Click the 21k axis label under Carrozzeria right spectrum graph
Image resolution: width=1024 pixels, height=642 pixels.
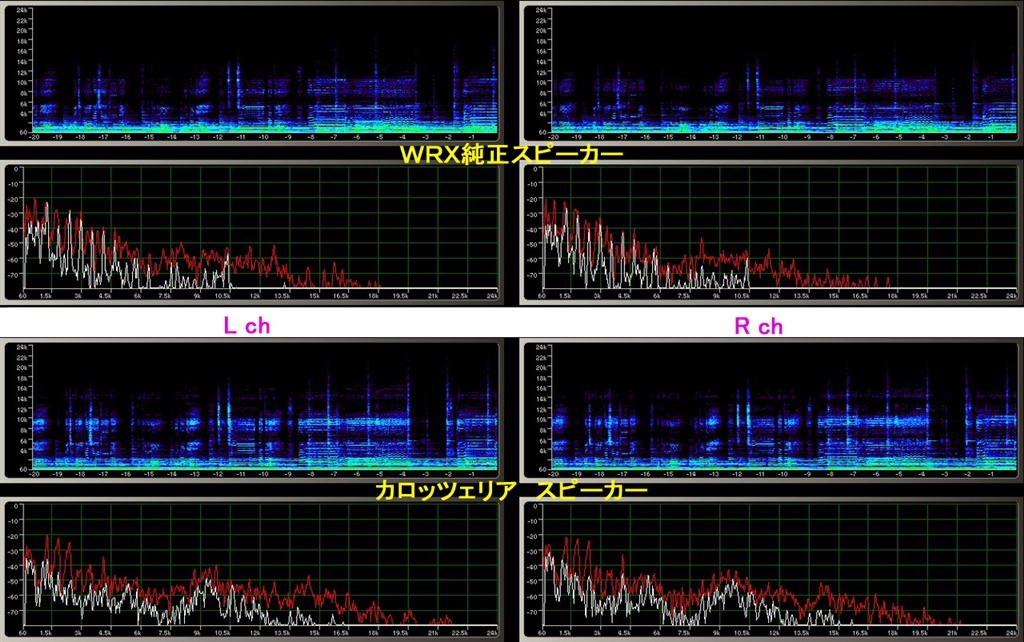click(x=952, y=633)
